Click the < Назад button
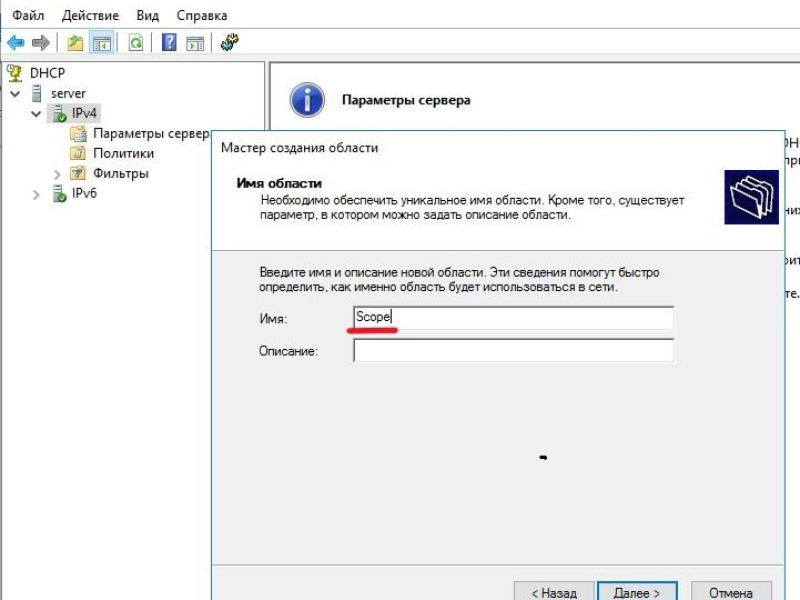The width and height of the screenshot is (800, 600). [x=554, y=592]
